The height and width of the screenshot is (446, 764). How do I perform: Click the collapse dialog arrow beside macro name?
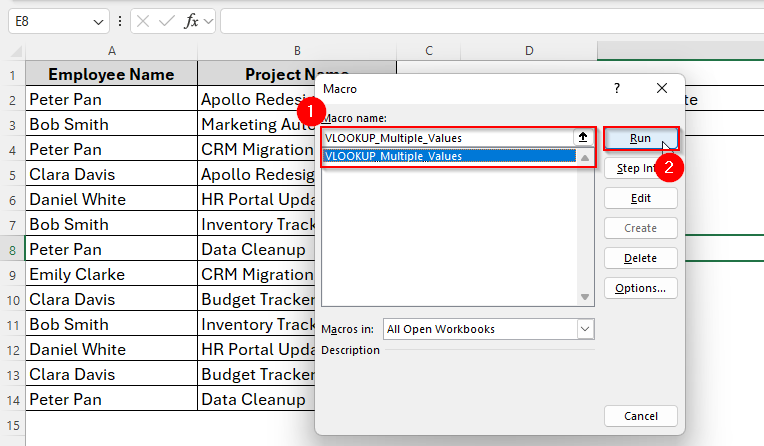coord(582,138)
